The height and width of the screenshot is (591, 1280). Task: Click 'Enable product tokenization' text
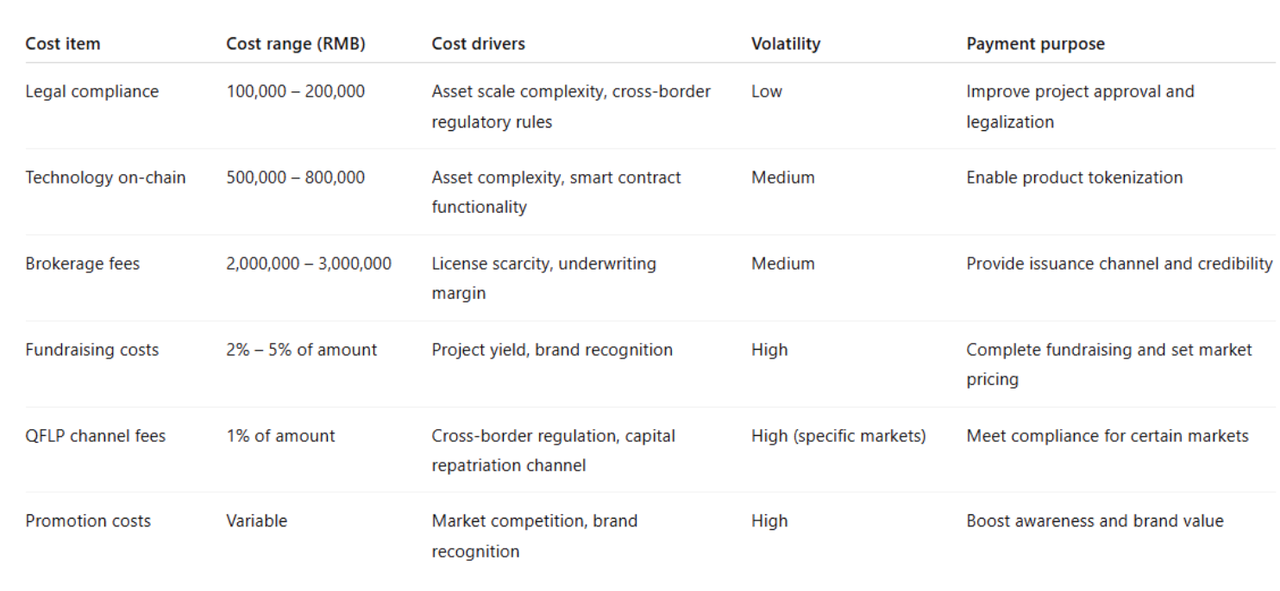(x=1074, y=178)
